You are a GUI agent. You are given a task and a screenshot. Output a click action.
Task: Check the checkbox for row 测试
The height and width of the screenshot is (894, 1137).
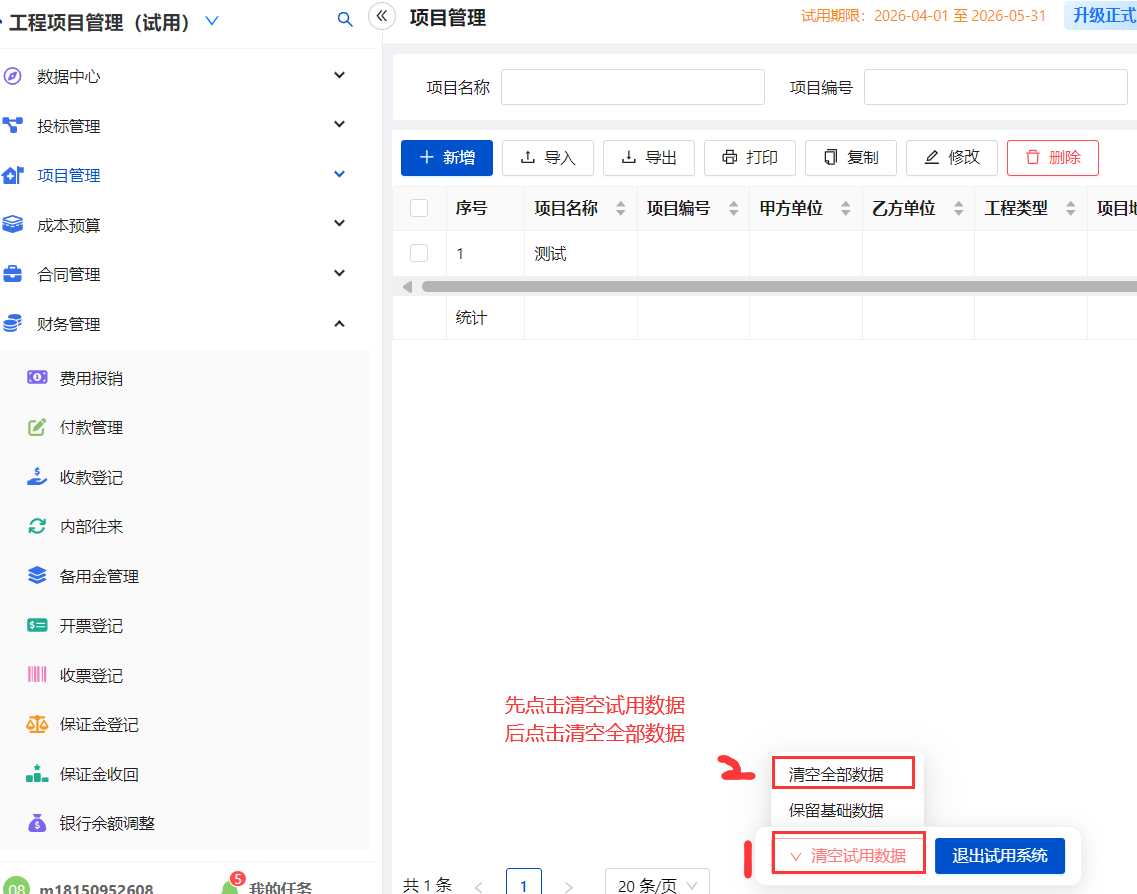419,253
